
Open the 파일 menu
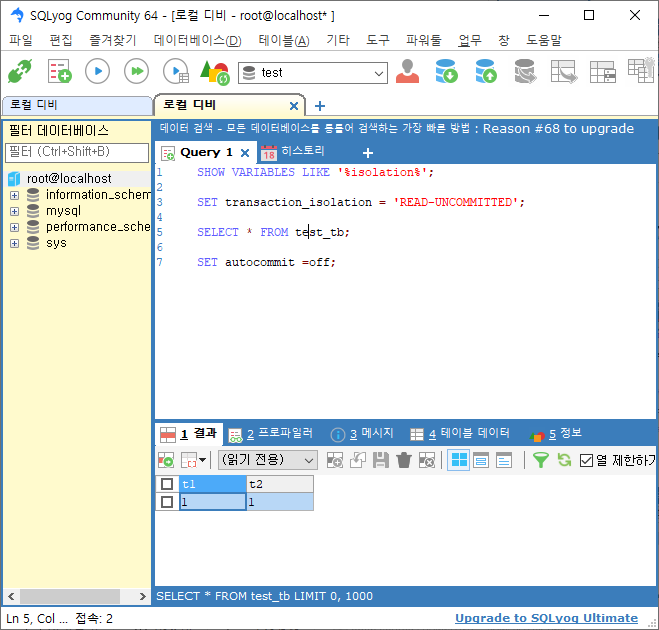pos(21,40)
